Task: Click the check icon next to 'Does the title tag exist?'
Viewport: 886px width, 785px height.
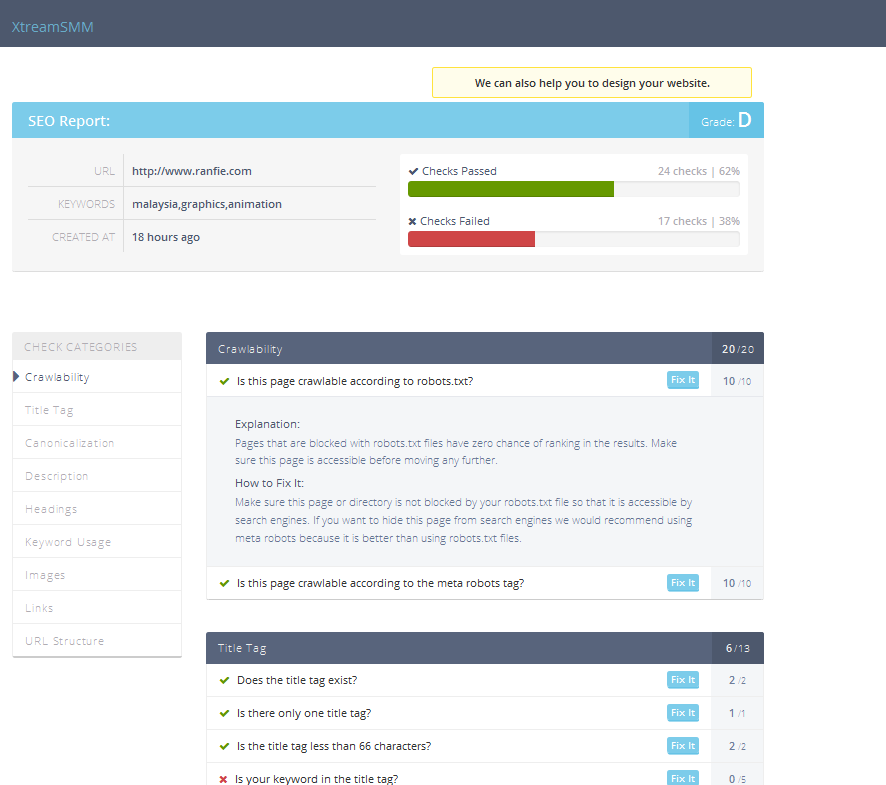Action: pos(224,680)
